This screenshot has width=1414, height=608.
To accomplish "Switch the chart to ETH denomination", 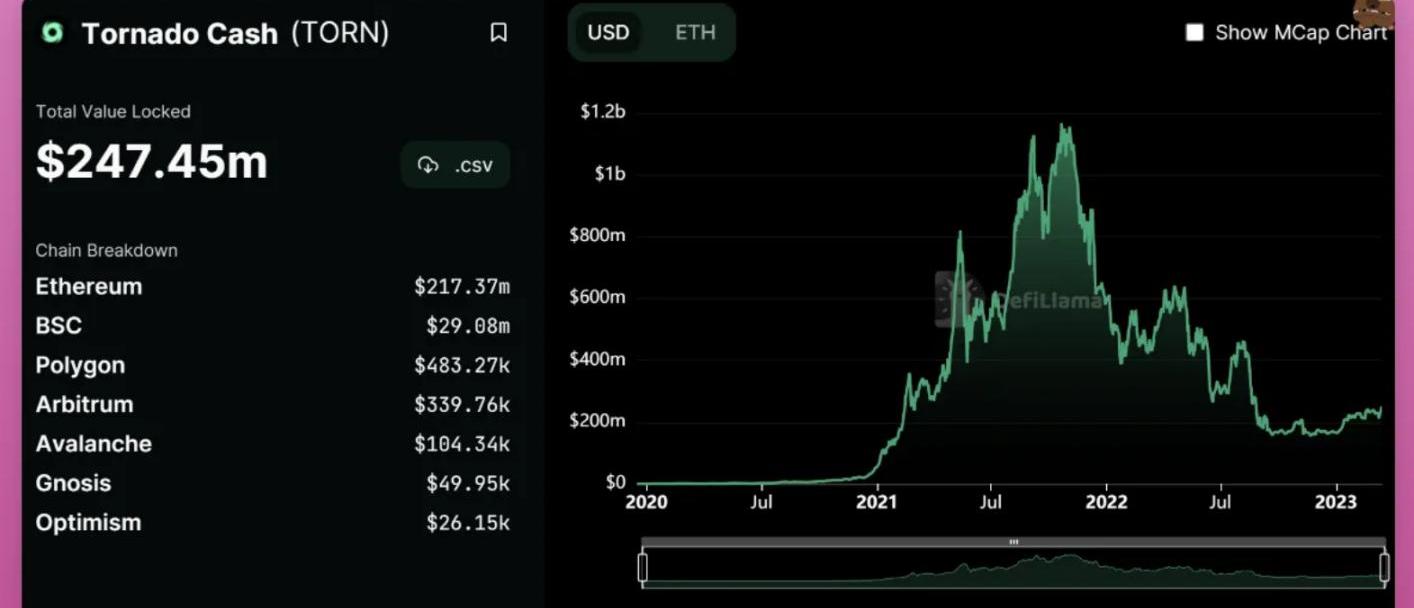I will [x=695, y=32].
